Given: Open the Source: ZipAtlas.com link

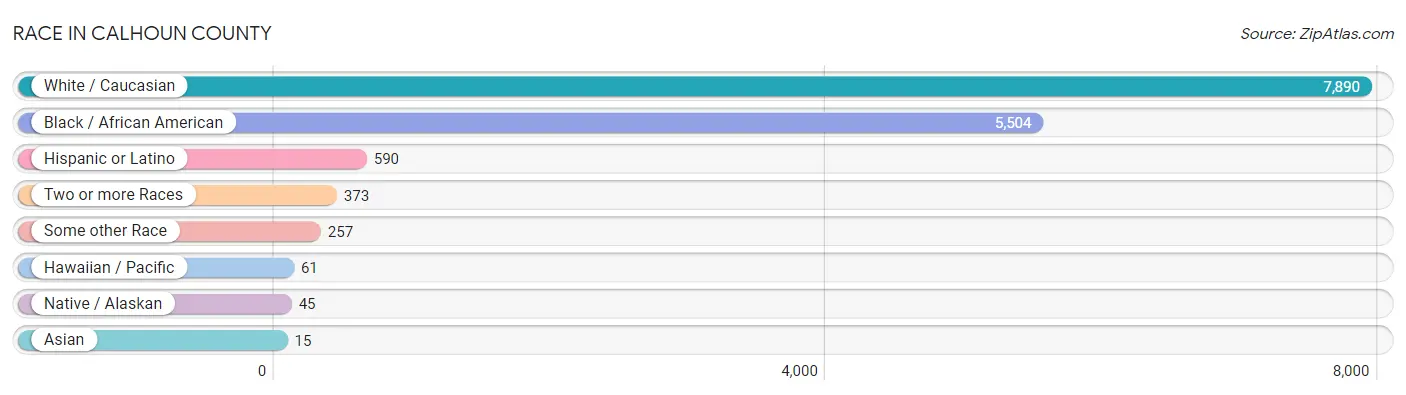Looking at the screenshot, I should 1317,33.
